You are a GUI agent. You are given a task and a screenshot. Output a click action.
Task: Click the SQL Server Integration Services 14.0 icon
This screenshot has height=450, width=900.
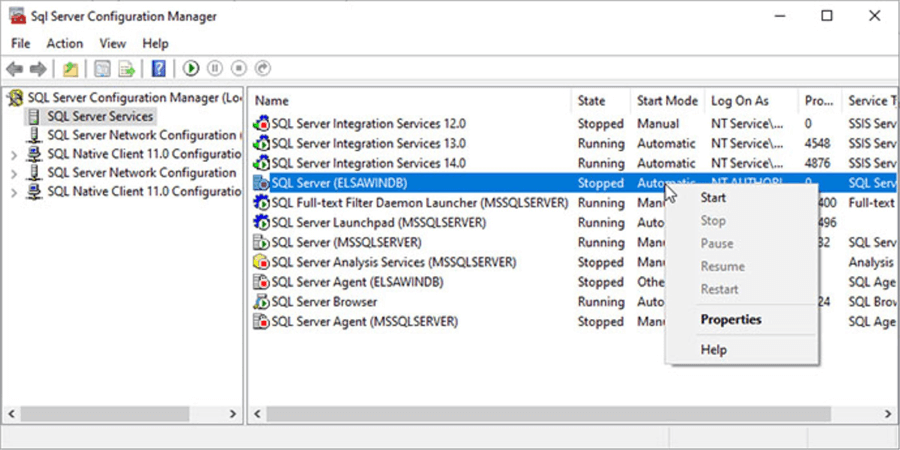coord(261,163)
